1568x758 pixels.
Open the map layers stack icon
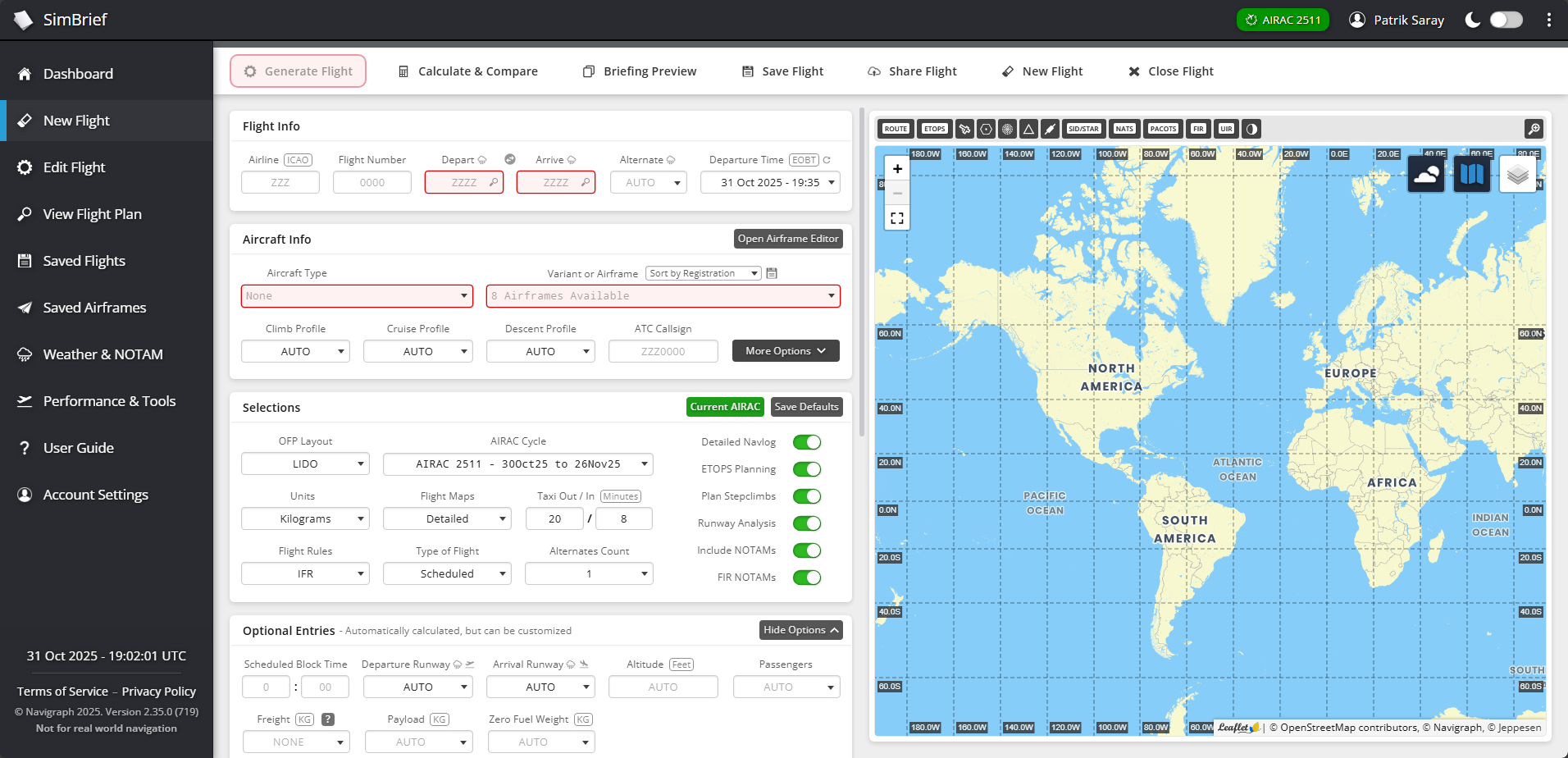coord(1517,174)
